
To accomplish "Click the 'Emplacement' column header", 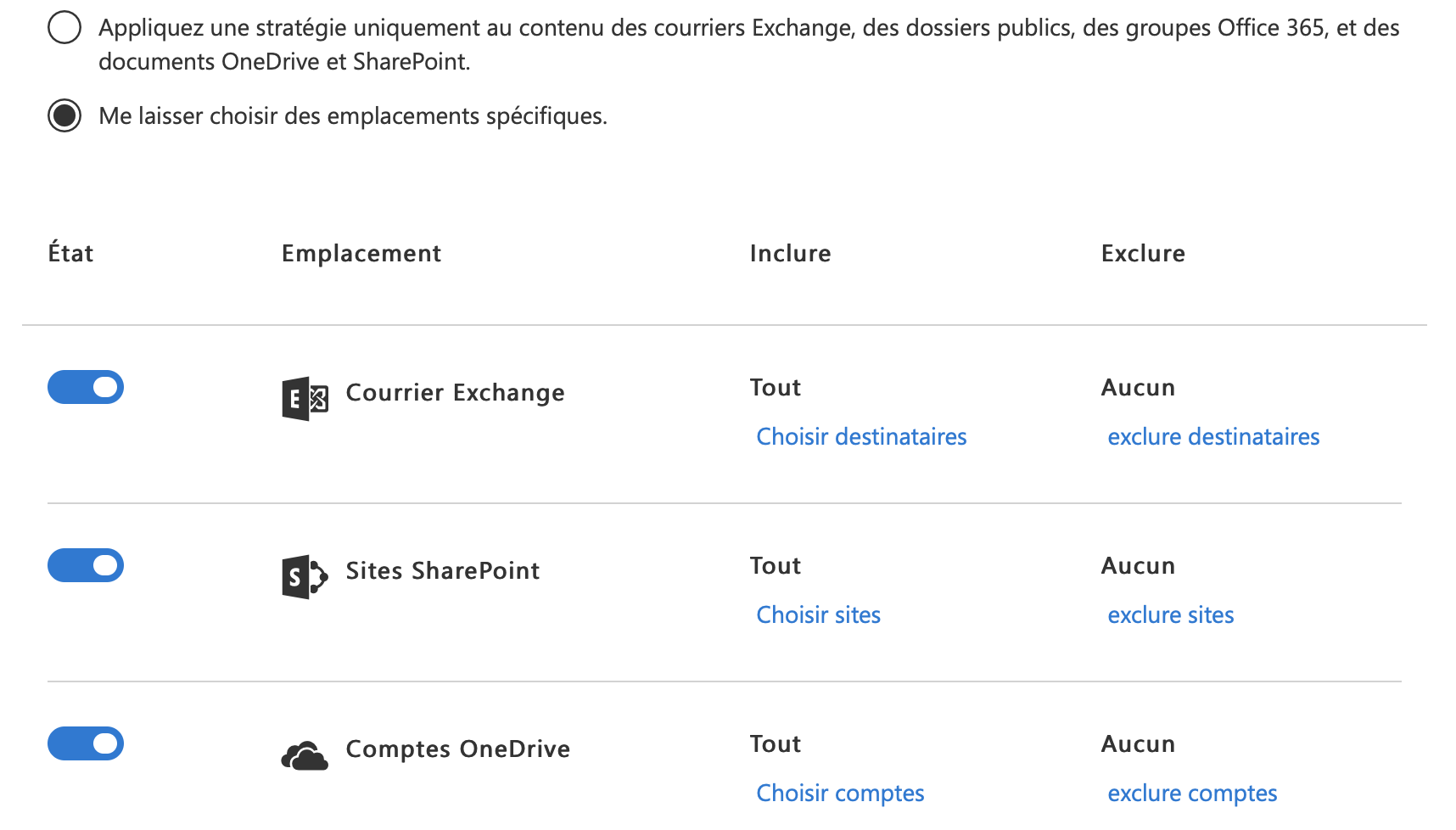I will point(361,253).
